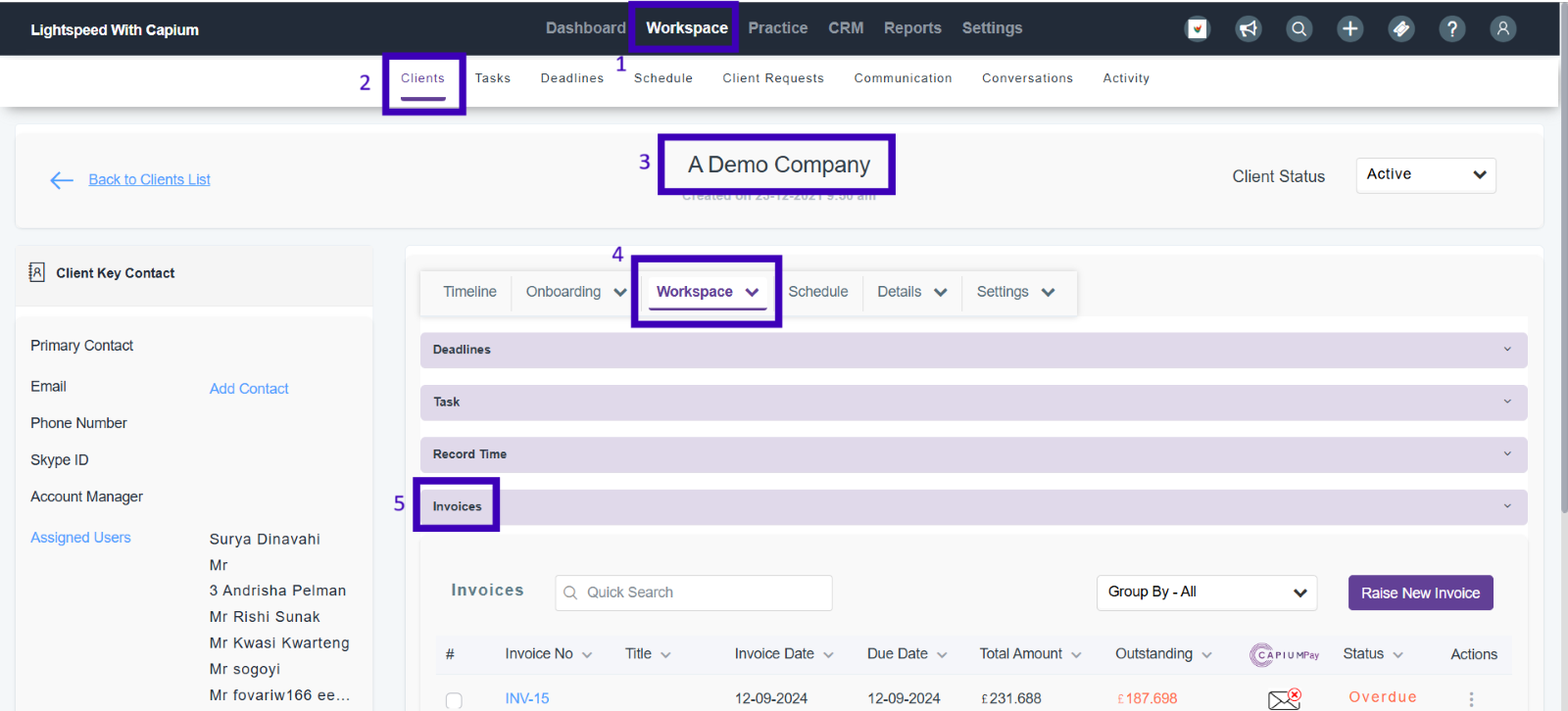Sort by Title column
Viewport: 1568px width, 711px height.
[x=648, y=654]
